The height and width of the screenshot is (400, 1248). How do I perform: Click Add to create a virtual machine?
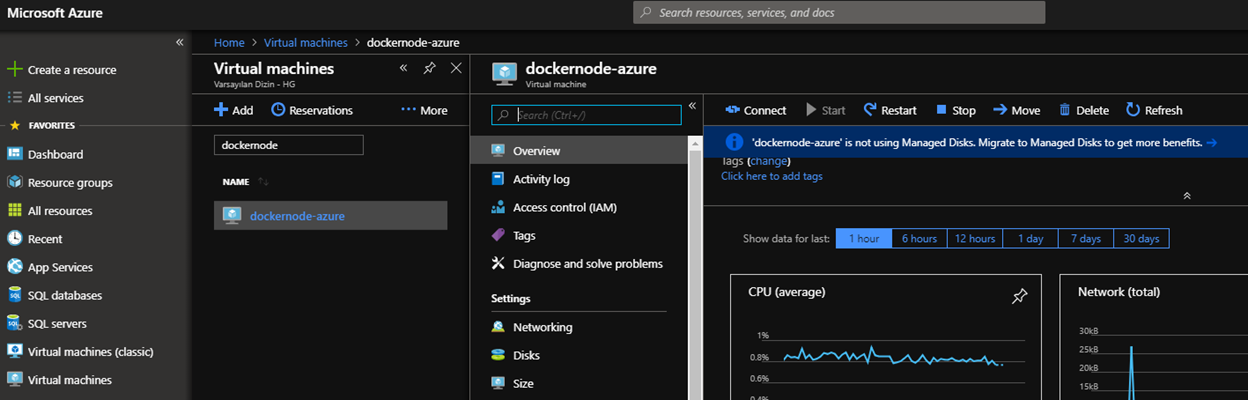234,110
